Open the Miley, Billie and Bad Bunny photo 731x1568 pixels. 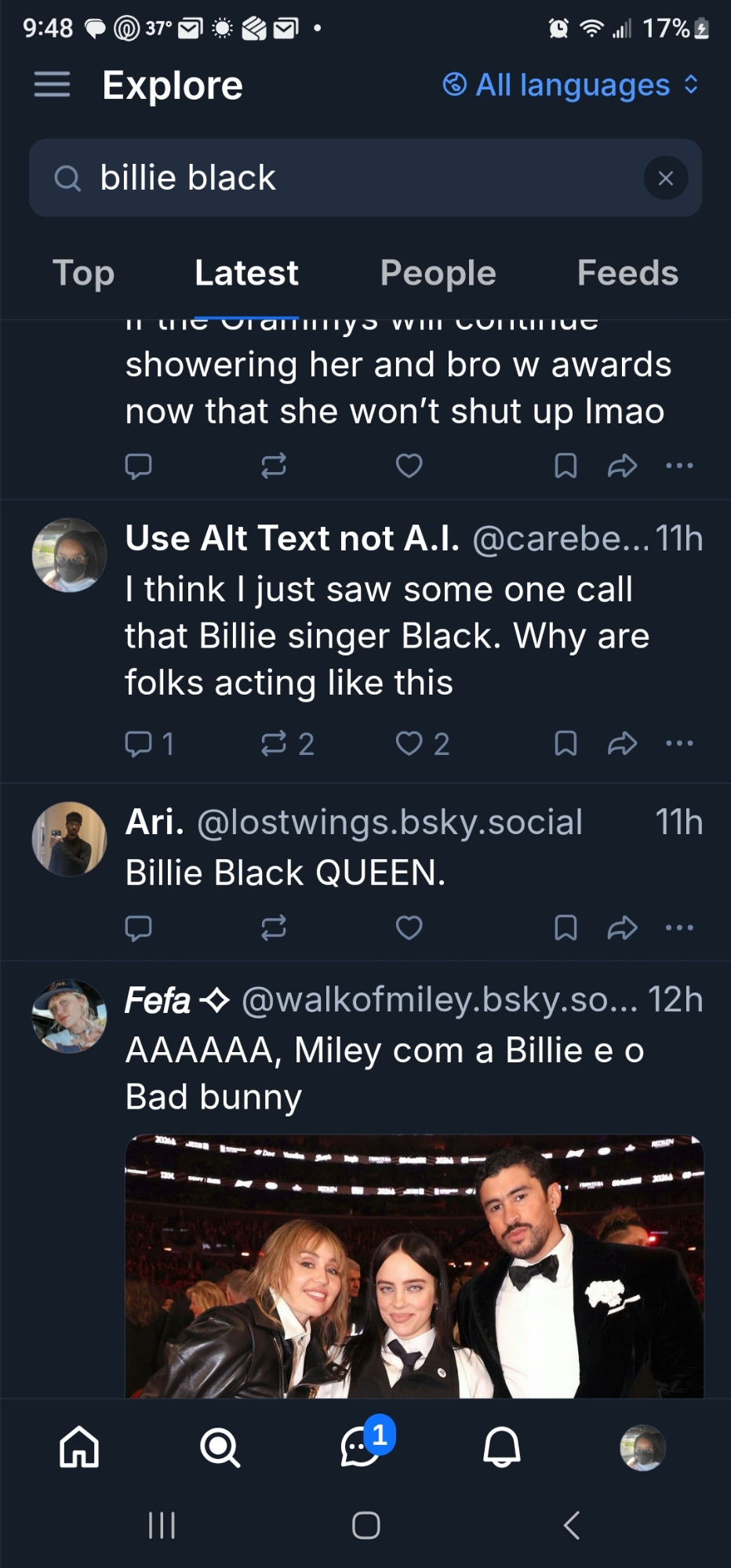point(414,1266)
